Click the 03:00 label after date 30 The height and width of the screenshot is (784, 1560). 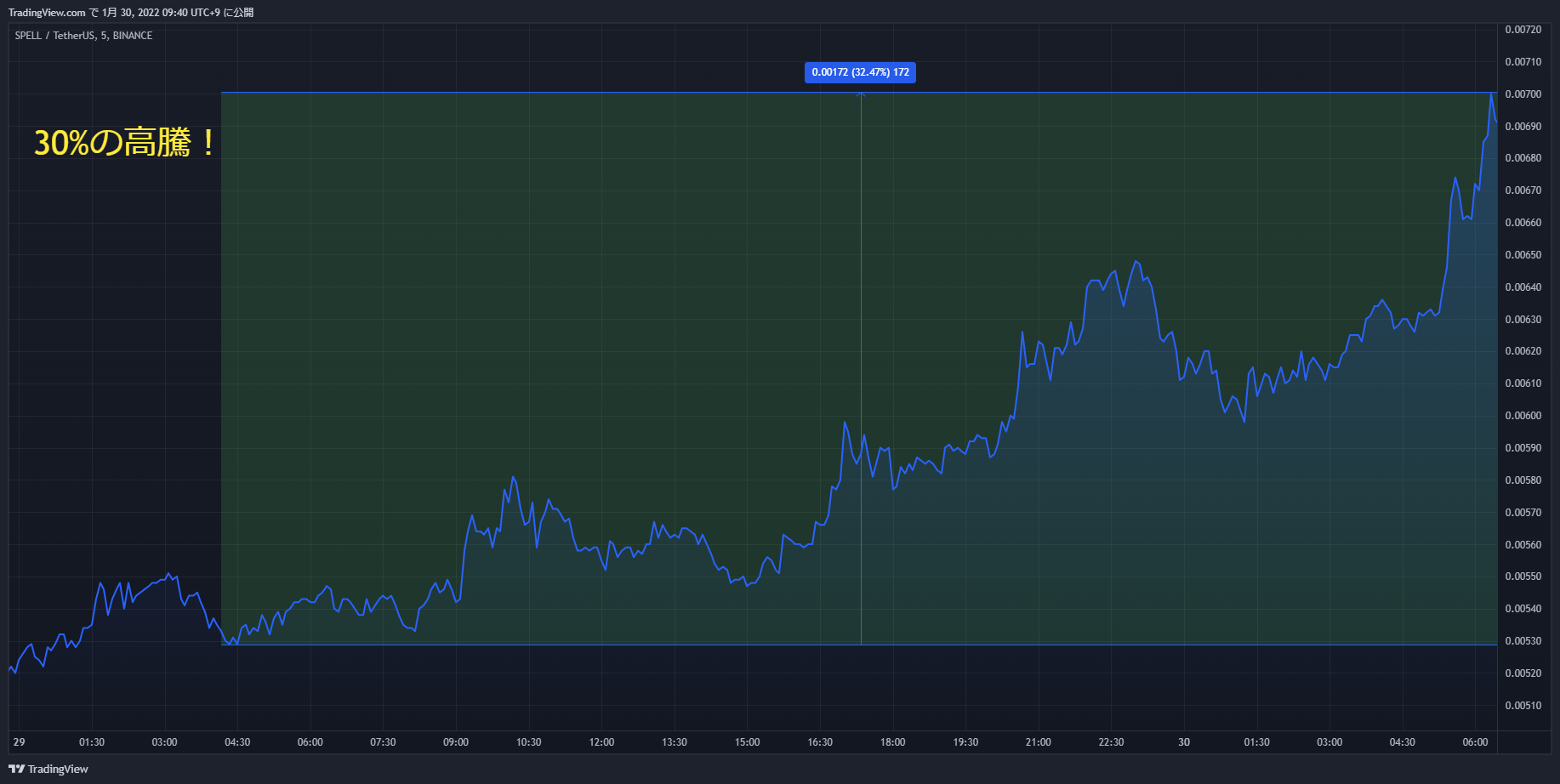point(1329,742)
